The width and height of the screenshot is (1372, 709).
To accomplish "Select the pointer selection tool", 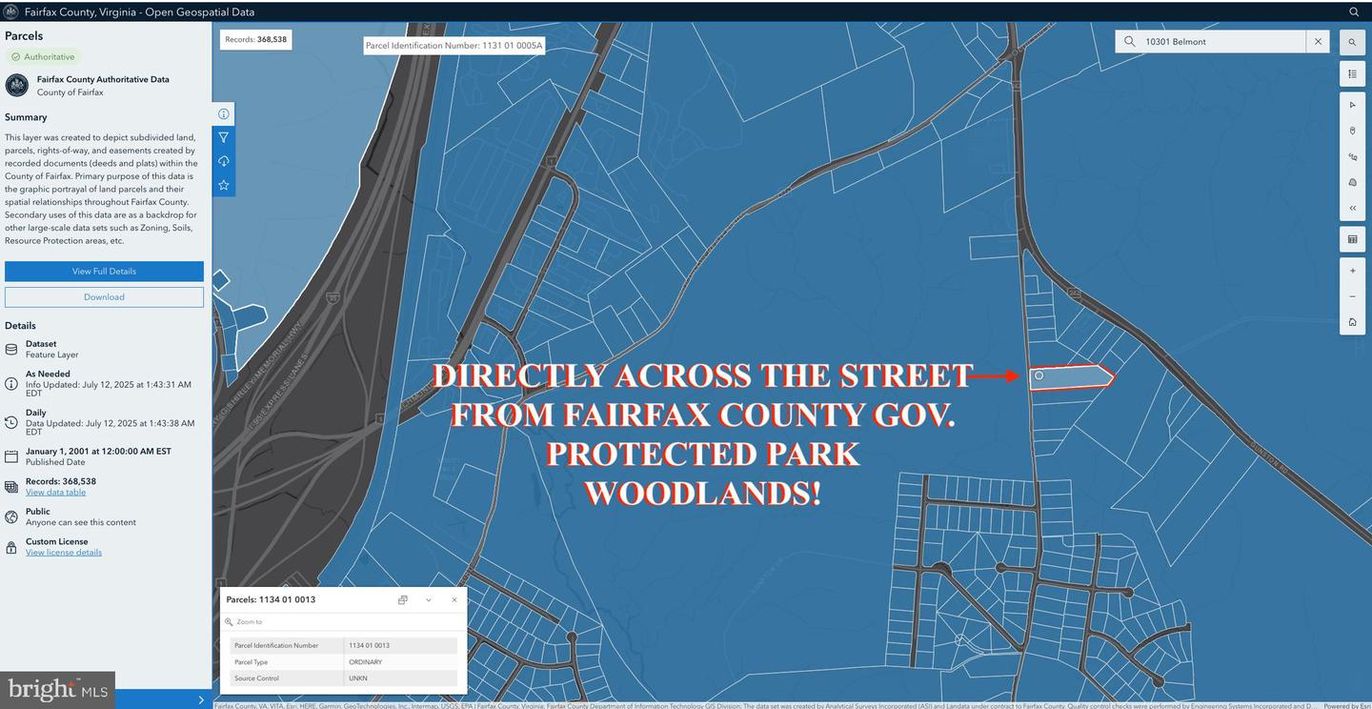I will point(1352,105).
